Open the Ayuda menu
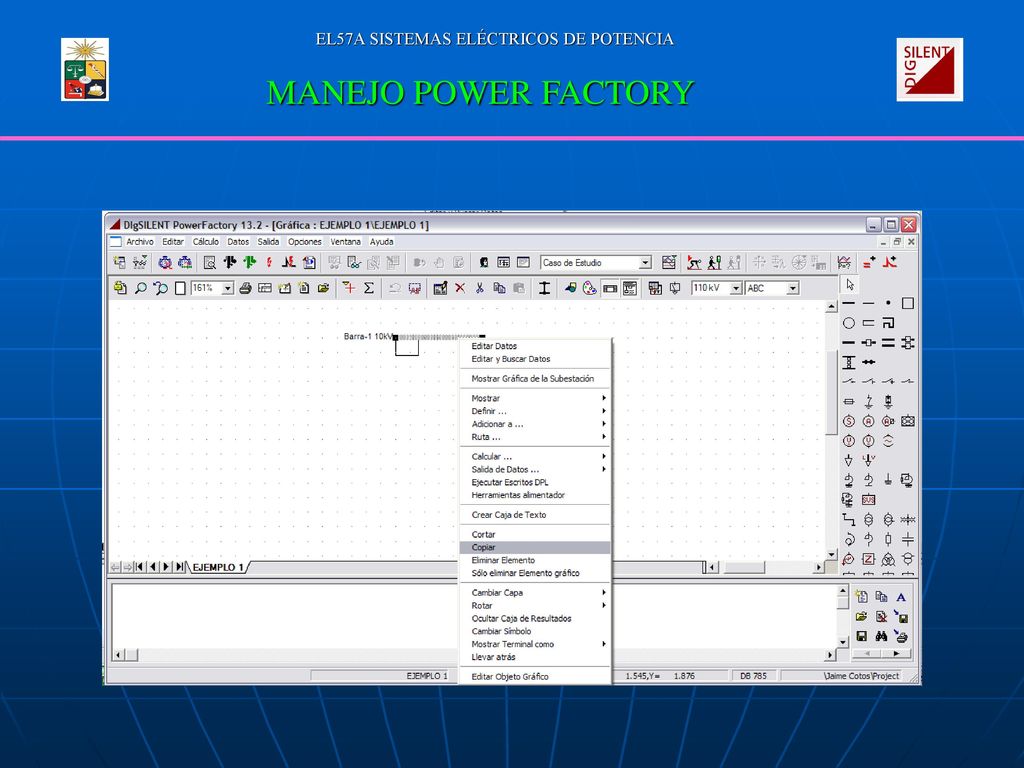The image size is (1024, 768). click(x=381, y=242)
